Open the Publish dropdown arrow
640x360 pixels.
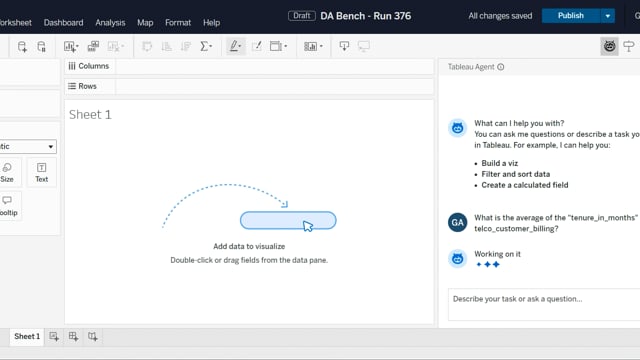point(607,16)
